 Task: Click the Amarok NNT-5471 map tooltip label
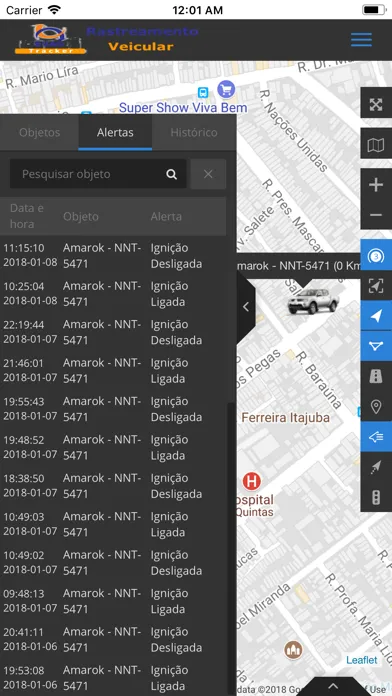coord(299,266)
